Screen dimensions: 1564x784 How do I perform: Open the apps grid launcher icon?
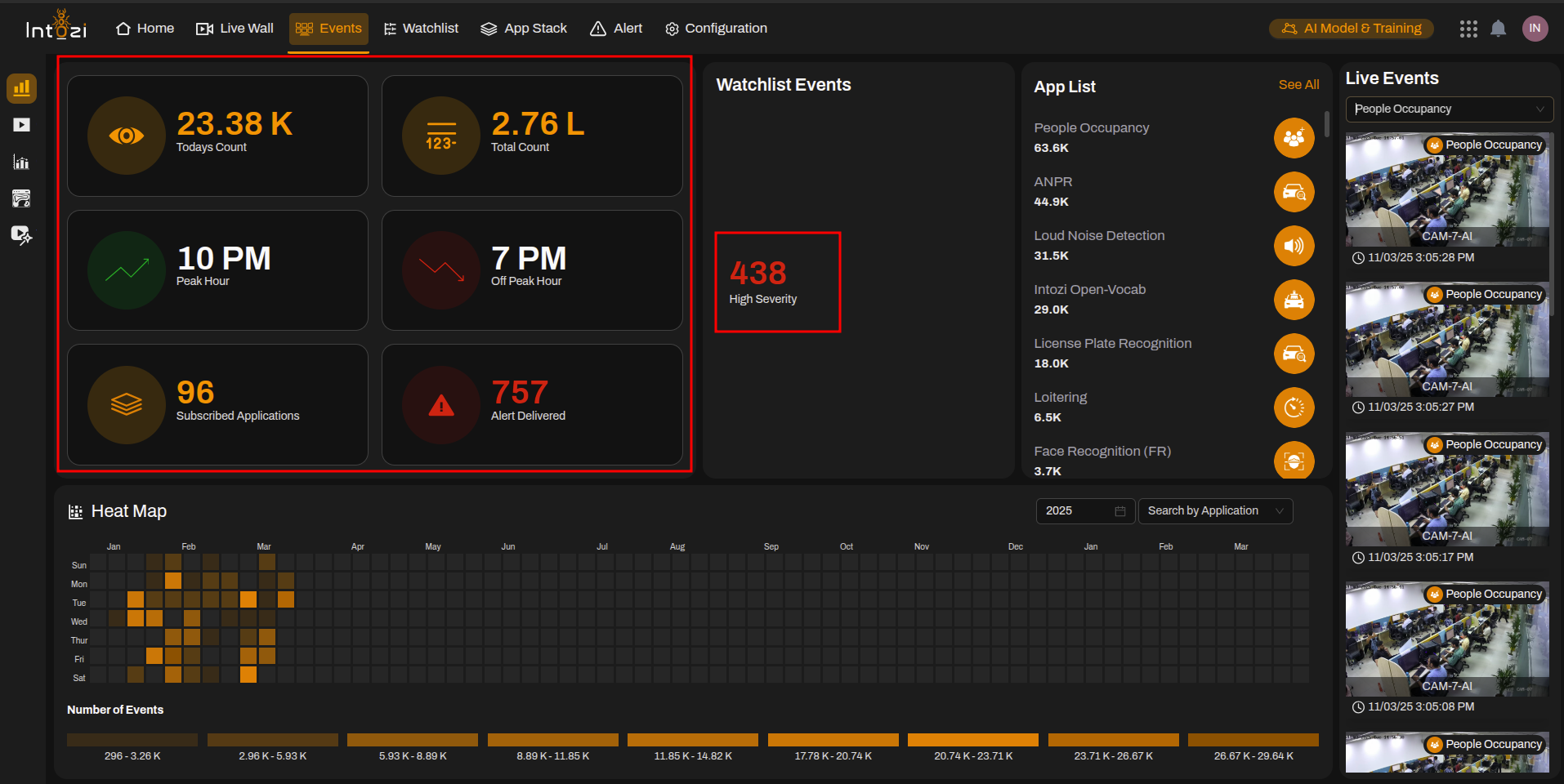pos(1468,29)
